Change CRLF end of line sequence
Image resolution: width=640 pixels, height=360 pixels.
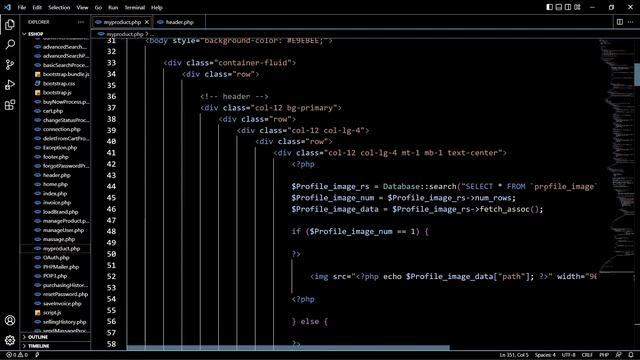587,355
